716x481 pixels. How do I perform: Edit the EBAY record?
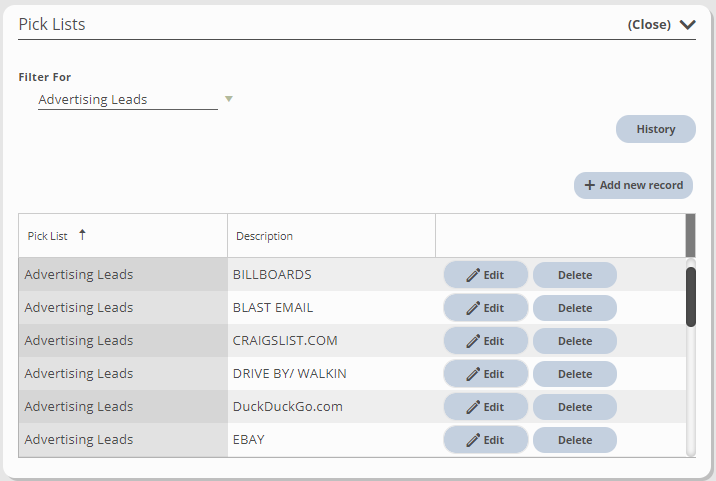486,440
